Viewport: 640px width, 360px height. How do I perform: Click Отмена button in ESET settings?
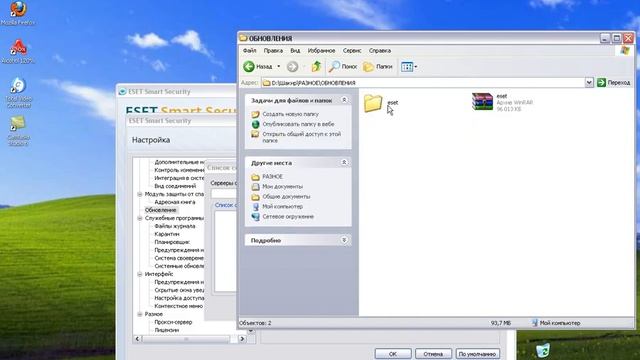pyautogui.click(x=433, y=354)
